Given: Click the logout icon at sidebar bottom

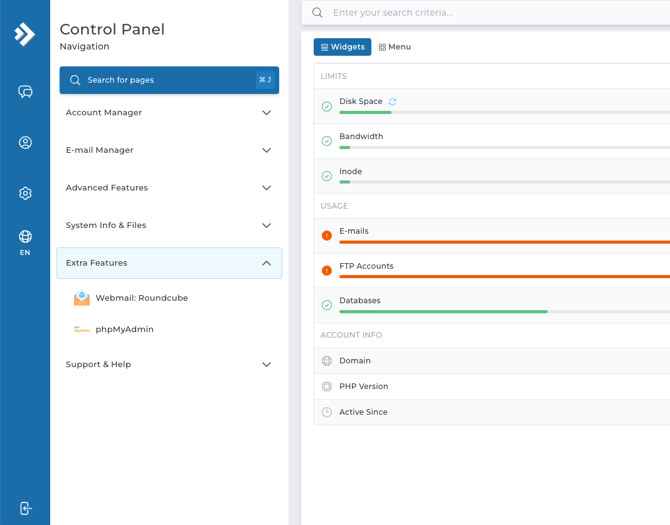Looking at the screenshot, I should [25, 508].
